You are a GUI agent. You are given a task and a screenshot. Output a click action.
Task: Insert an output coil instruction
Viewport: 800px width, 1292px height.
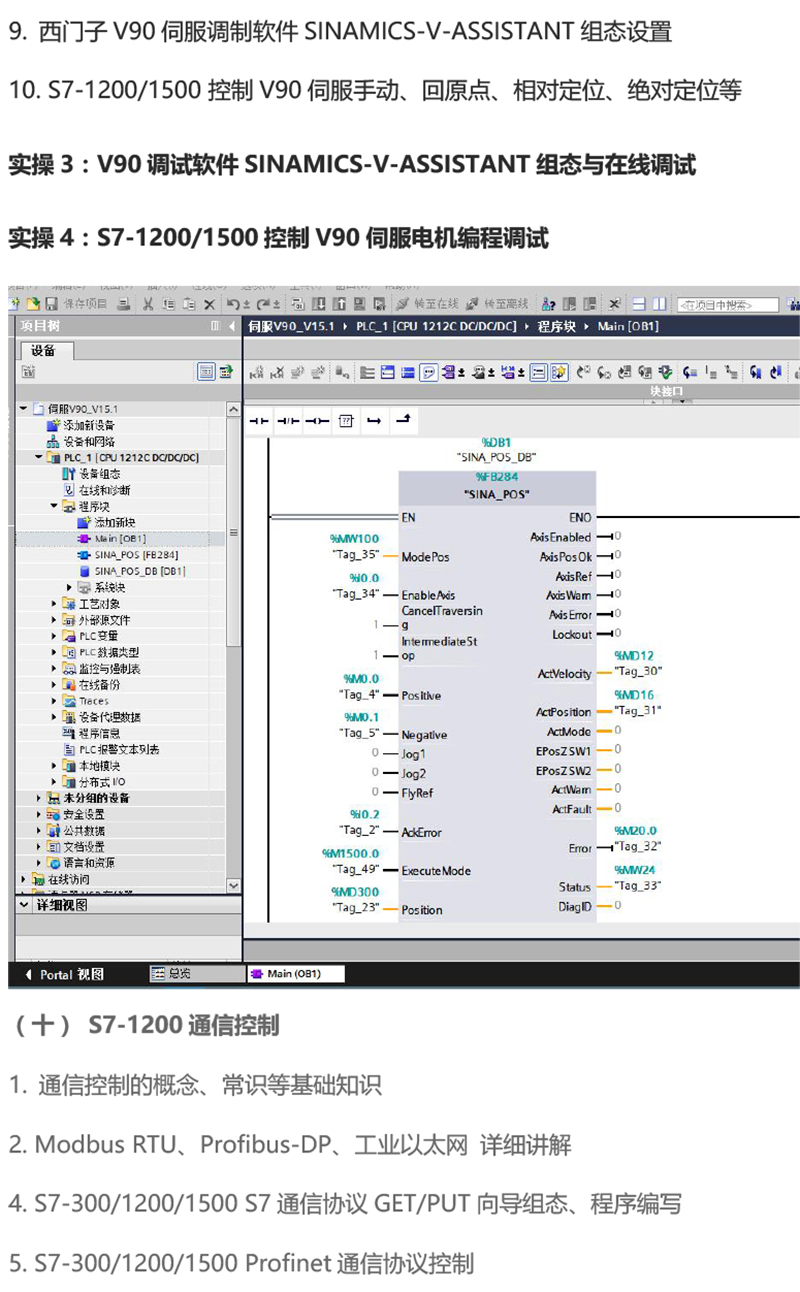click(317, 421)
